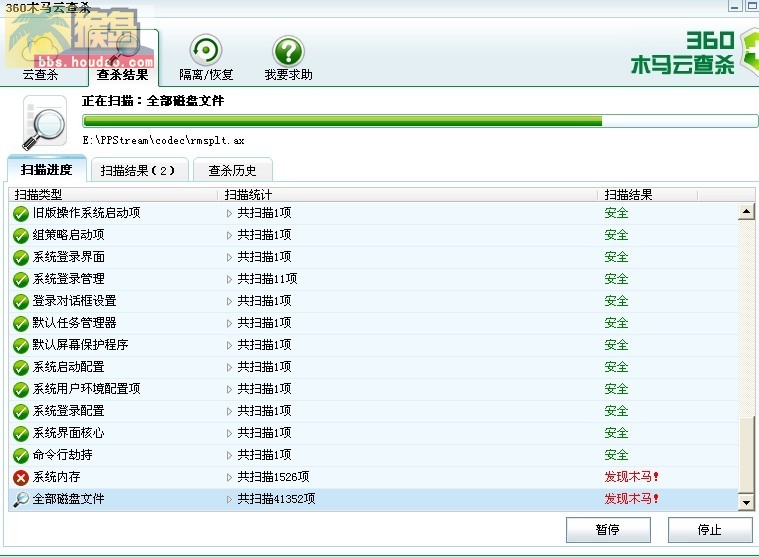Image resolution: width=759 pixels, height=557 pixels.
Task: Click the 我要求助 help question-mark icon
Action: (x=288, y=51)
